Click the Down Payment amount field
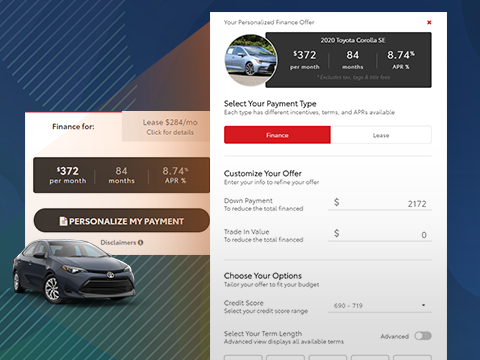 [380, 203]
